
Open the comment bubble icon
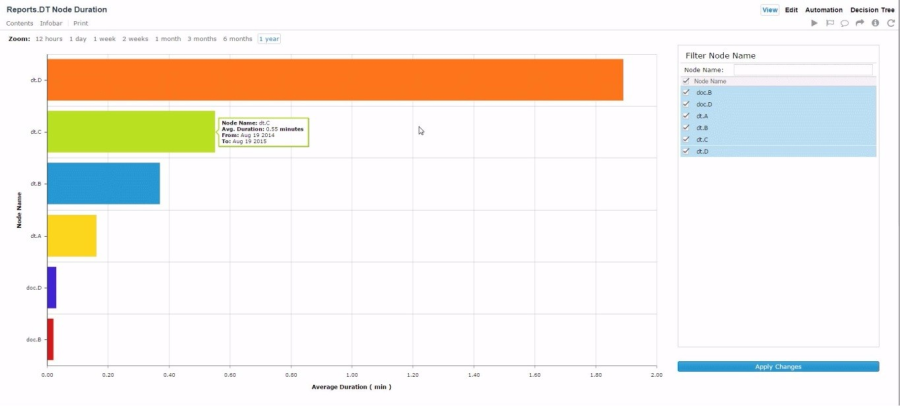click(845, 23)
